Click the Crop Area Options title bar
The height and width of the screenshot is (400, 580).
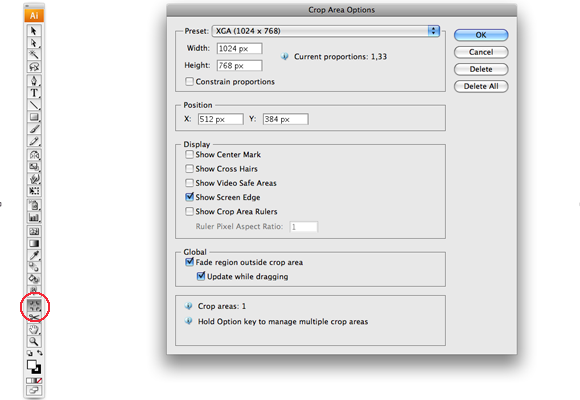click(x=341, y=10)
